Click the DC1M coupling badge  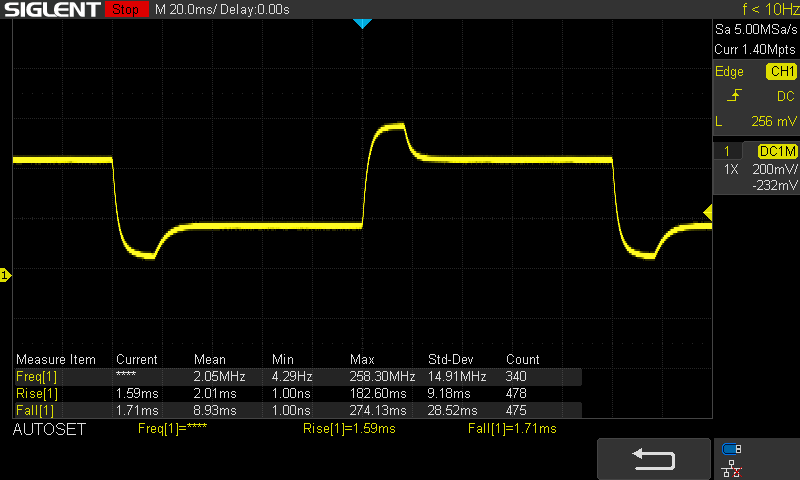(778, 151)
